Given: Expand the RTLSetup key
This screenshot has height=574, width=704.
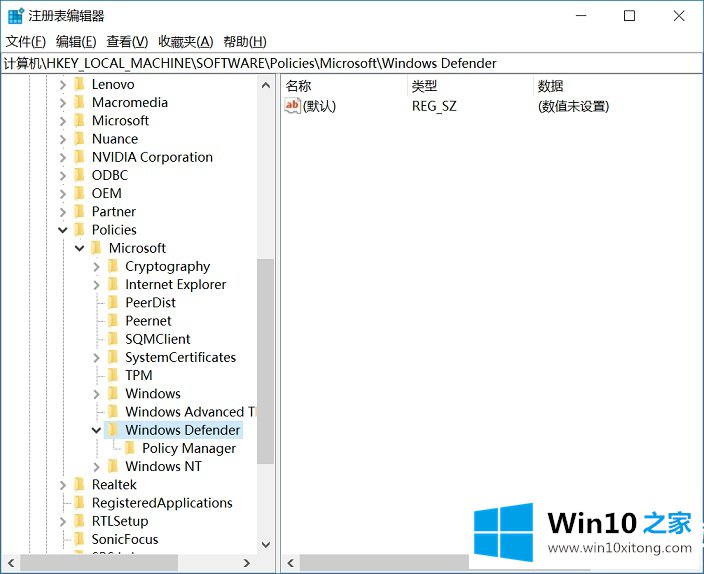Looking at the screenshot, I should [x=63, y=521].
